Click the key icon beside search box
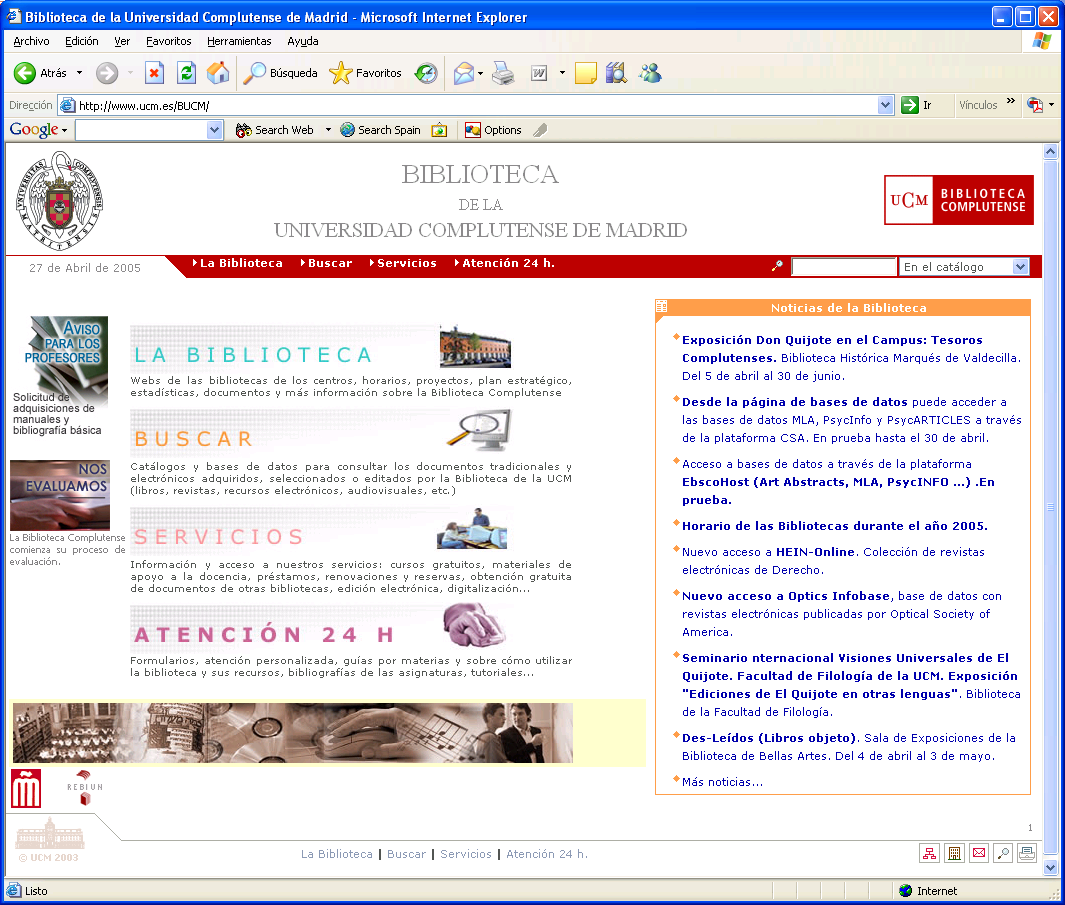Viewport: 1065px width, 905px height. click(x=777, y=266)
